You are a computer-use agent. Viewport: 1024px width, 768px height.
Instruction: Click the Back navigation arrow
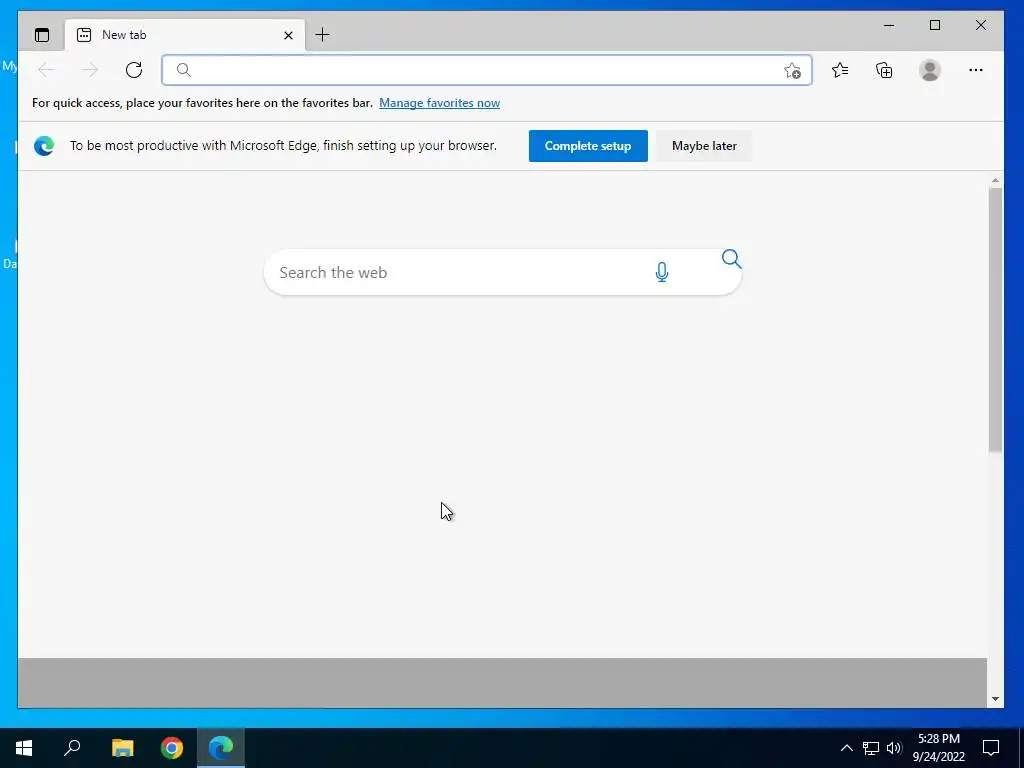[x=46, y=70]
